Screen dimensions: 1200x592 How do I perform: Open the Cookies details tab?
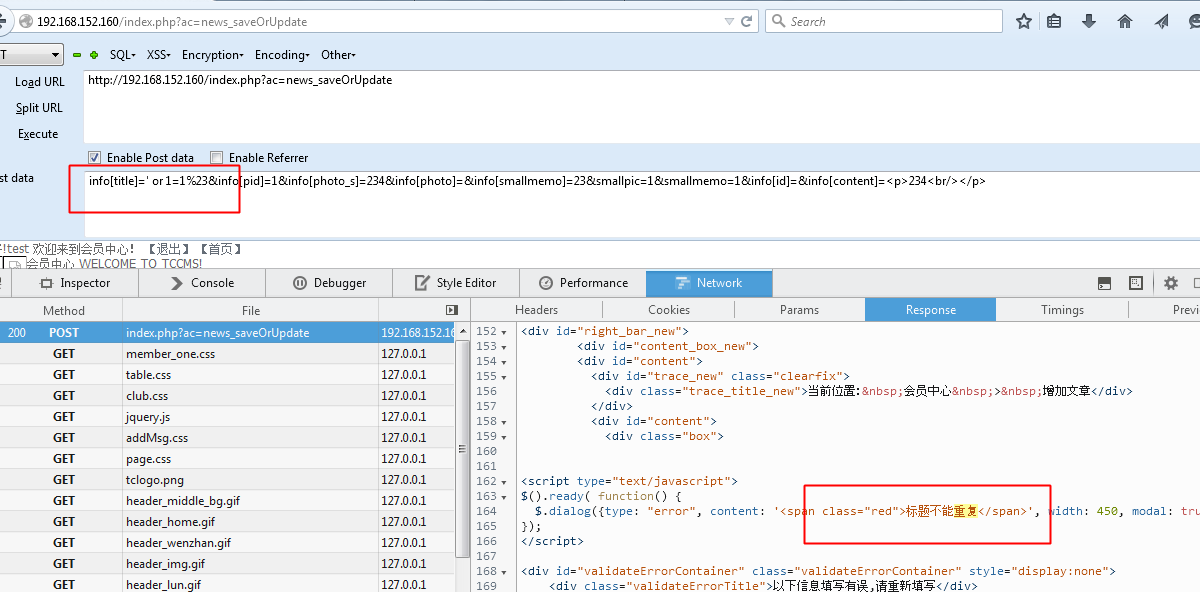pyautogui.click(x=669, y=310)
